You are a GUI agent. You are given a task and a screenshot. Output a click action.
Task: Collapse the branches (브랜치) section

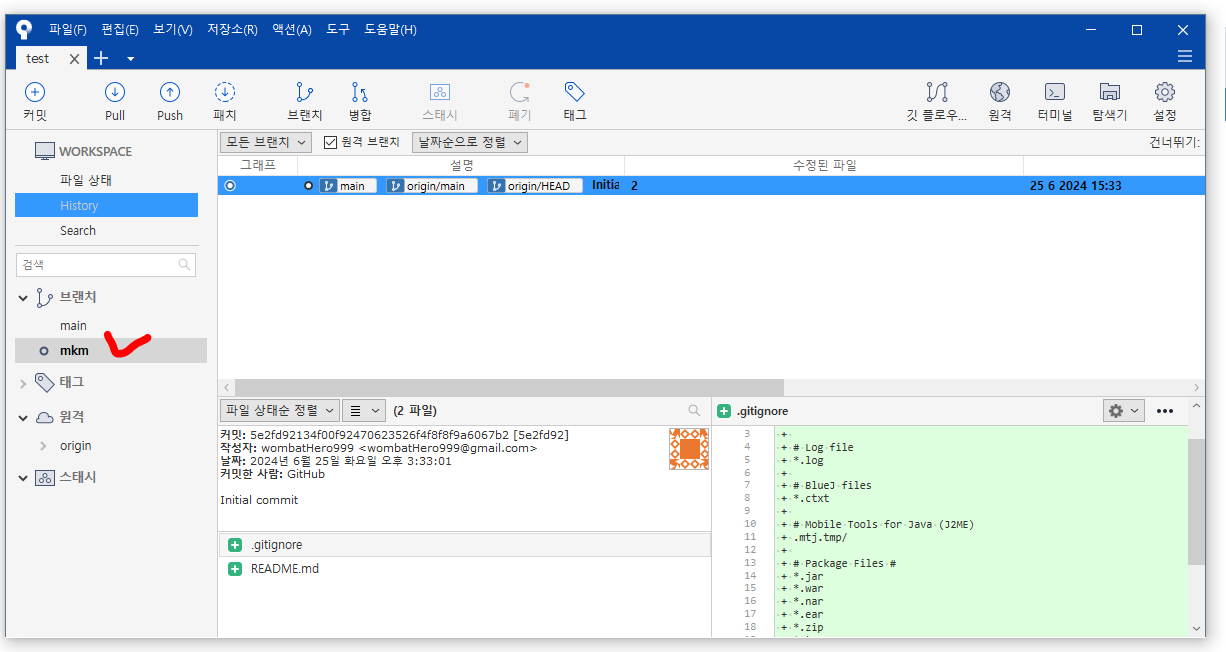pyautogui.click(x=23, y=298)
